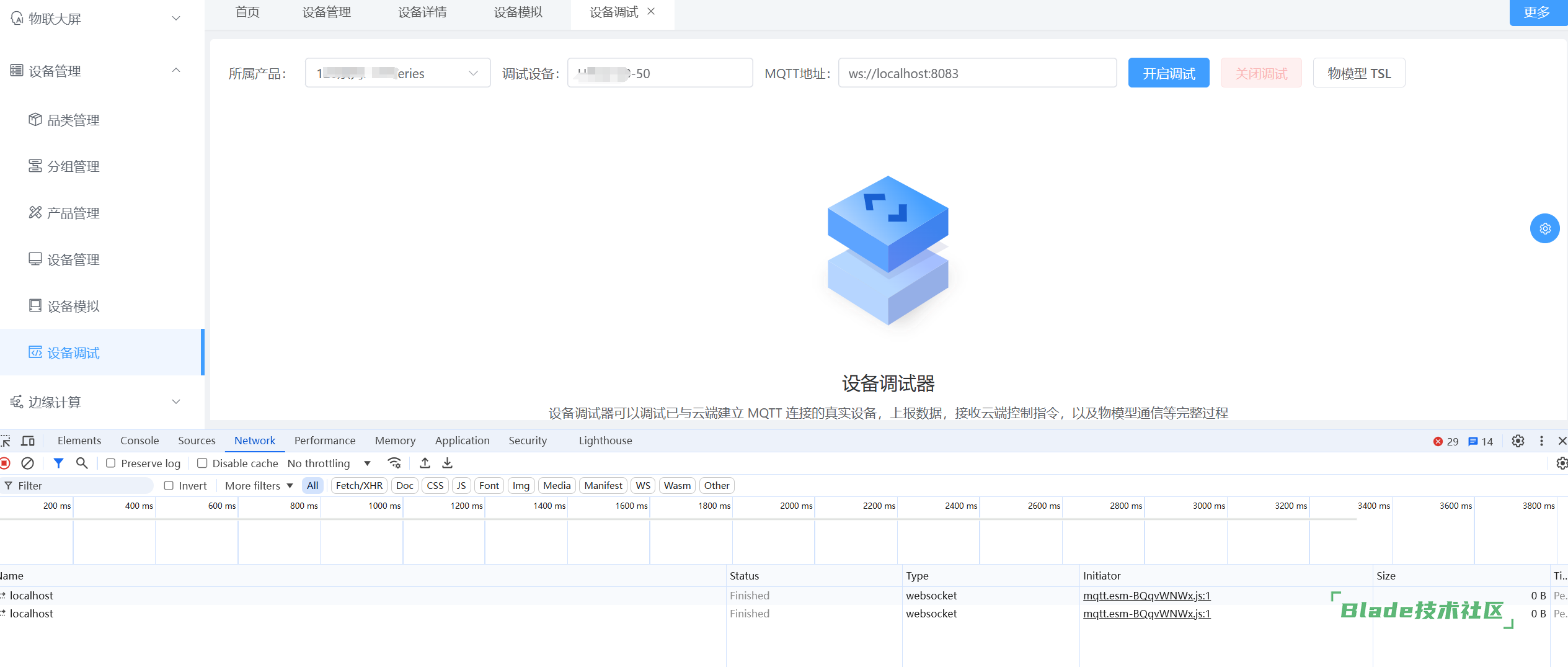Open Network panel settings gear

pos(1562,463)
